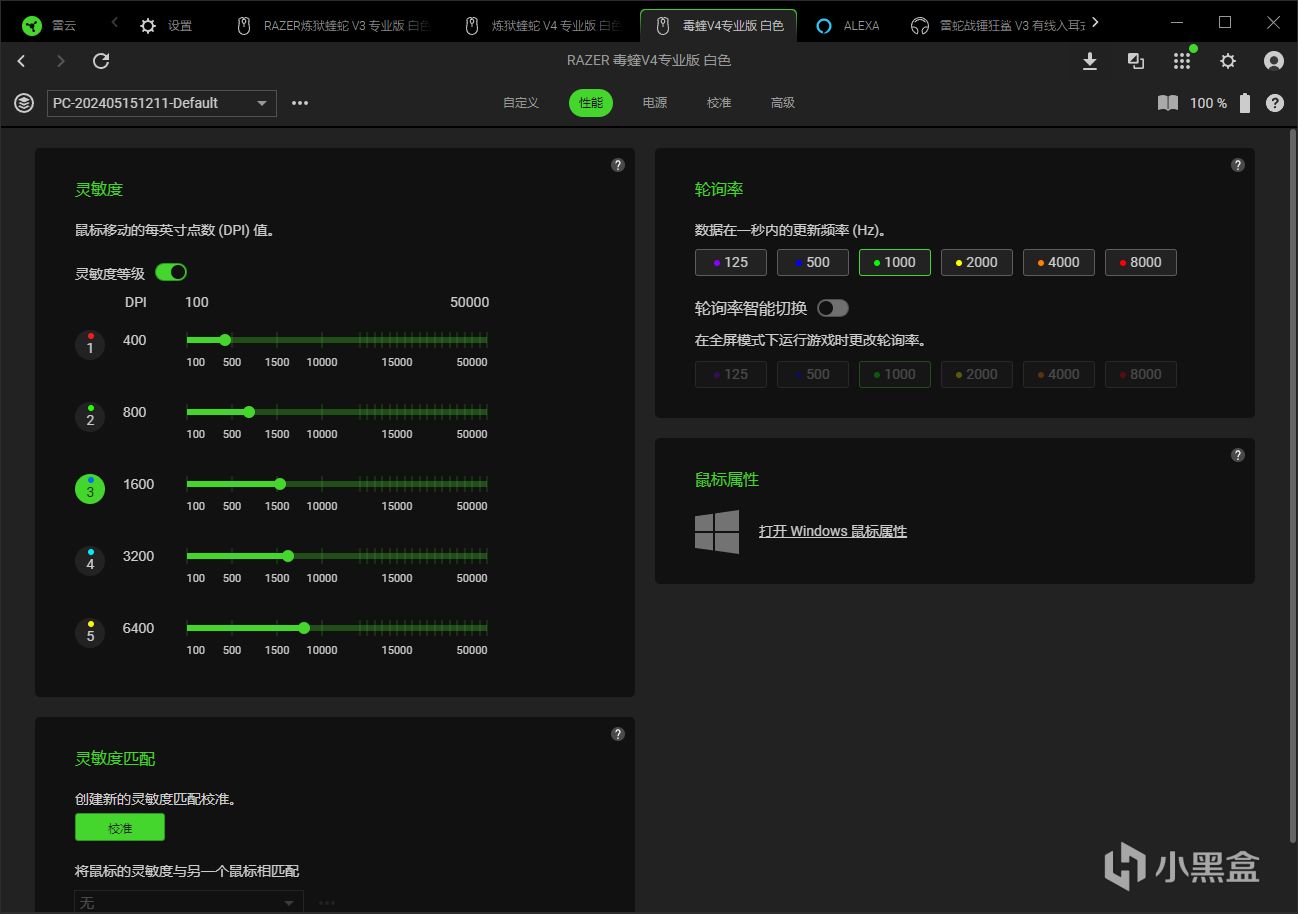The height and width of the screenshot is (914, 1298).
Task: Click the Windows logo in 鼠标属性
Action: click(x=717, y=531)
